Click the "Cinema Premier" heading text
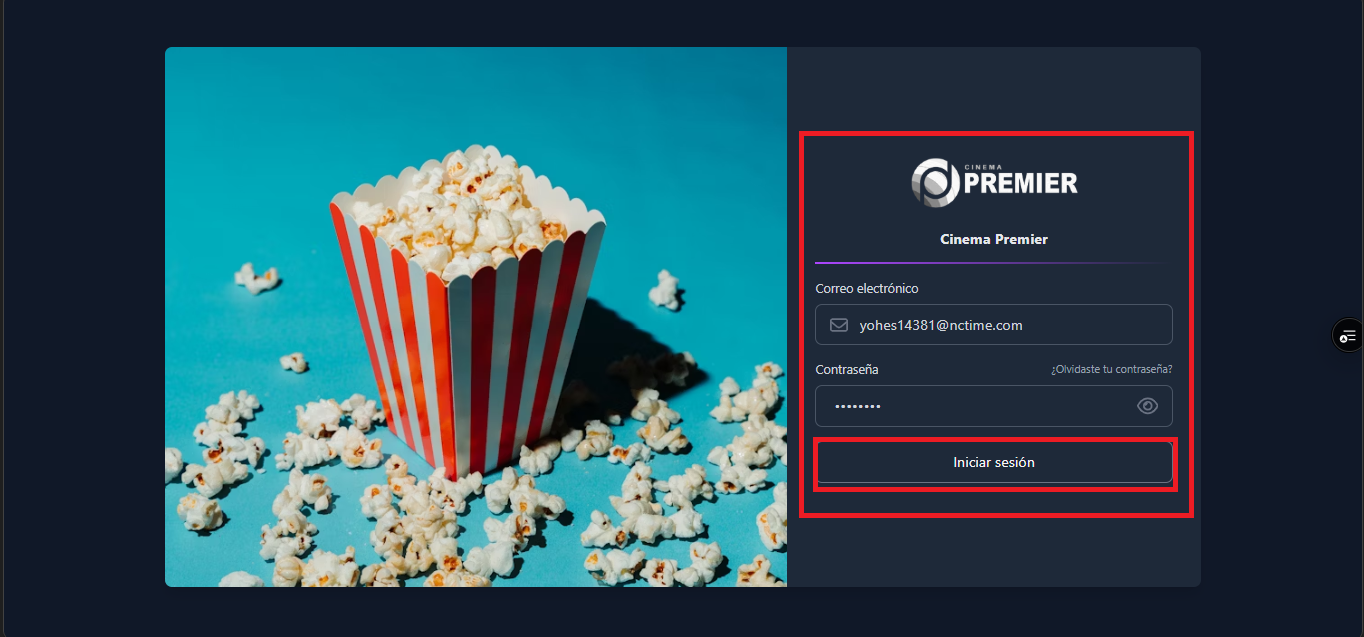This screenshot has width=1364, height=637. pos(993,239)
